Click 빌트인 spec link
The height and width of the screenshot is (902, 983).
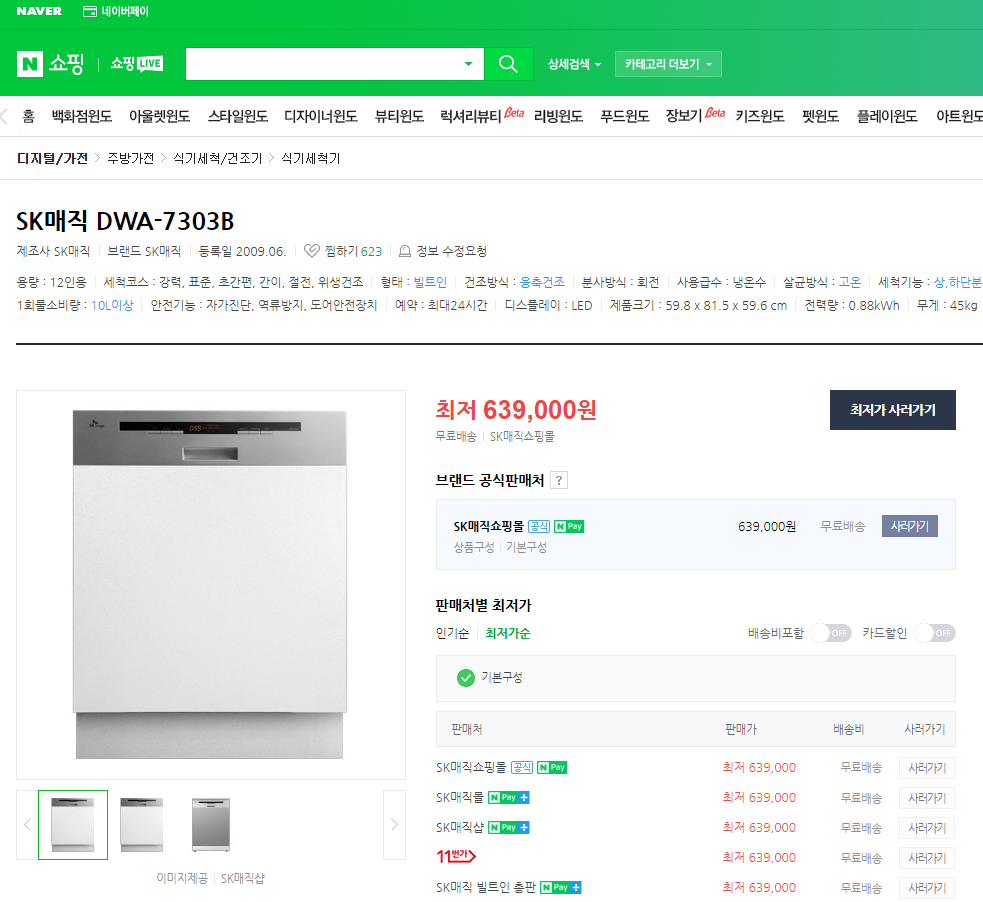click(x=430, y=282)
